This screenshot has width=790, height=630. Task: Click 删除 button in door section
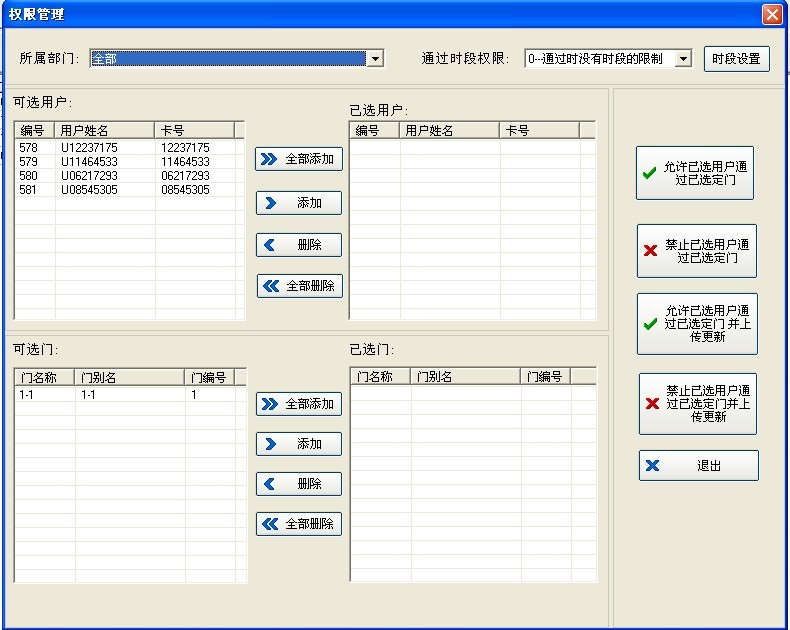(299, 484)
